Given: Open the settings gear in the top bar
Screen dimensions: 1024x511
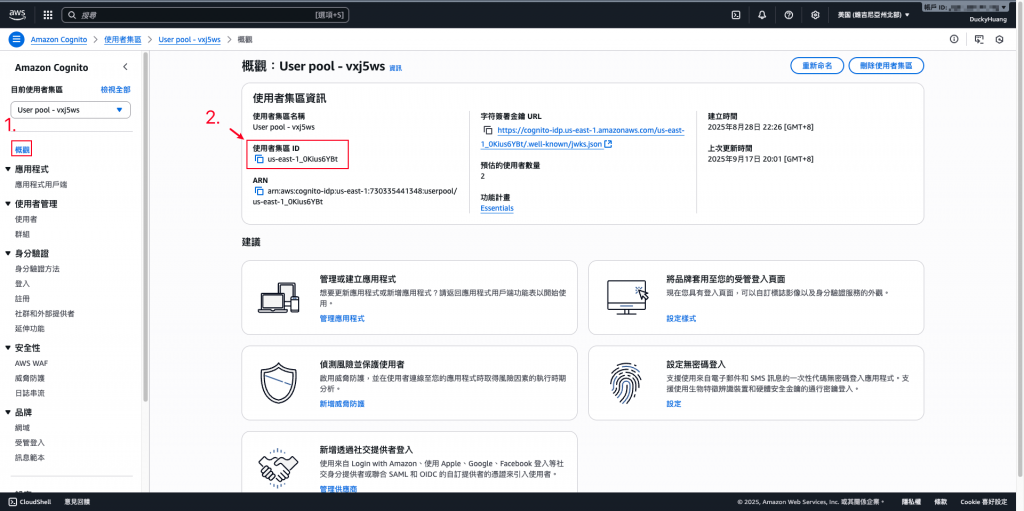Looking at the screenshot, I should click(815, 14).
